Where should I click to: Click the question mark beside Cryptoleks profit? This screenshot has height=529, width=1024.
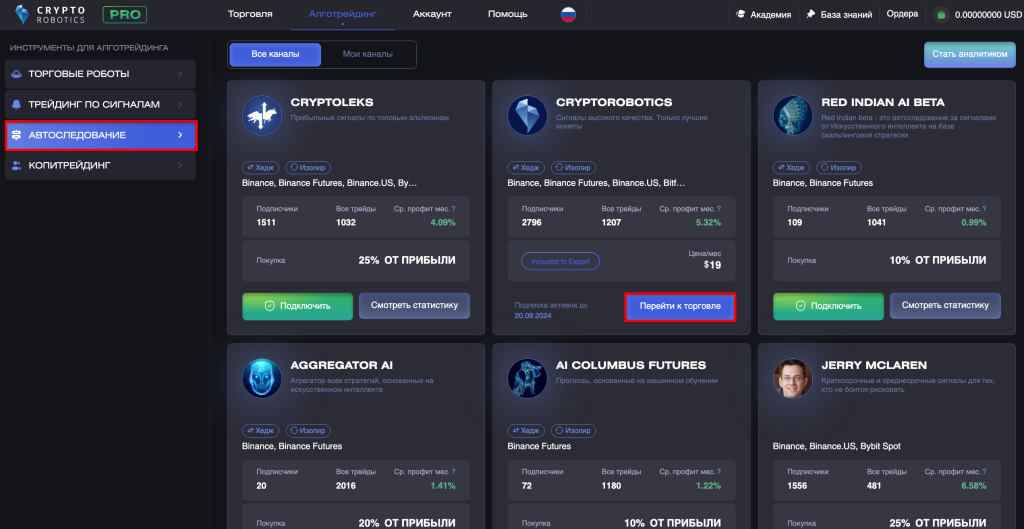coord(453,209)
